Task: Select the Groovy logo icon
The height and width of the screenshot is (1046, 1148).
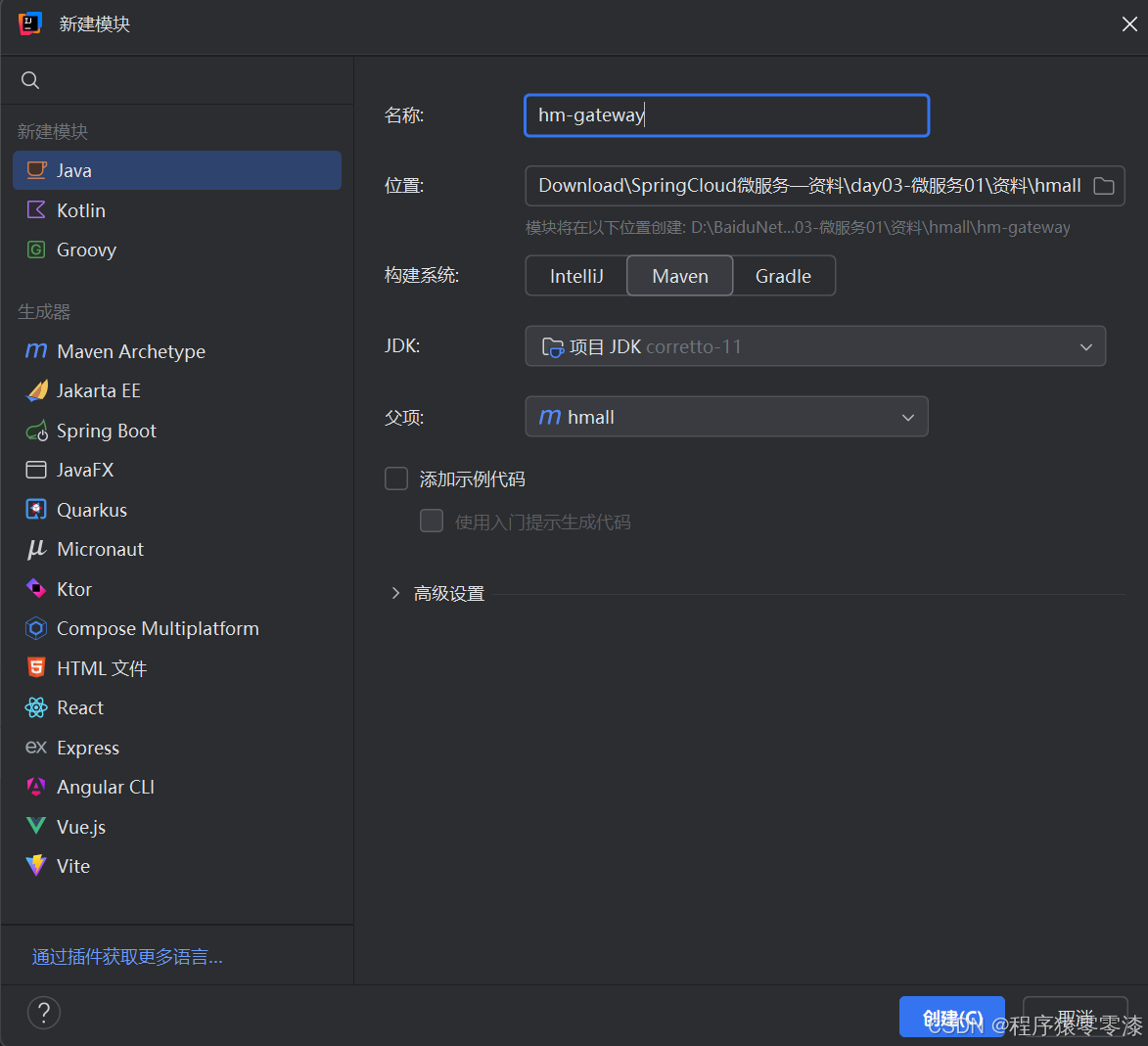Action: [36, 250]
